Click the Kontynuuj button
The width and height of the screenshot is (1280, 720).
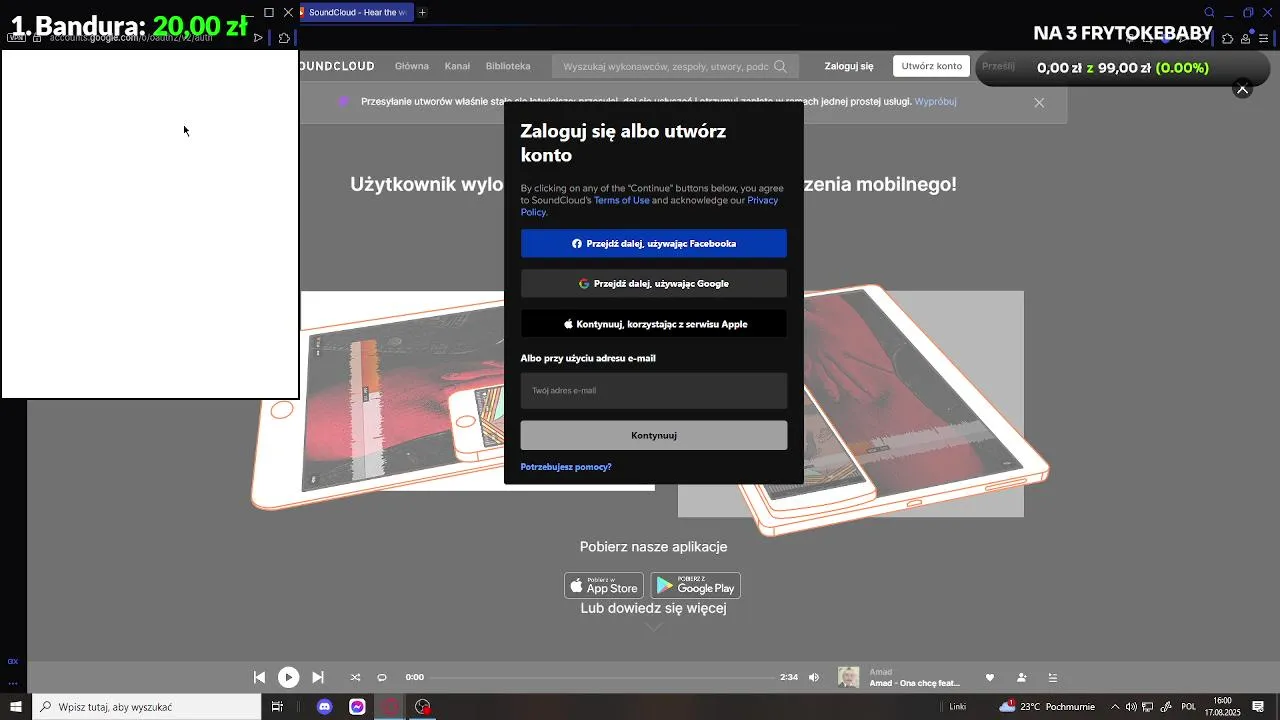click(654, 435)
